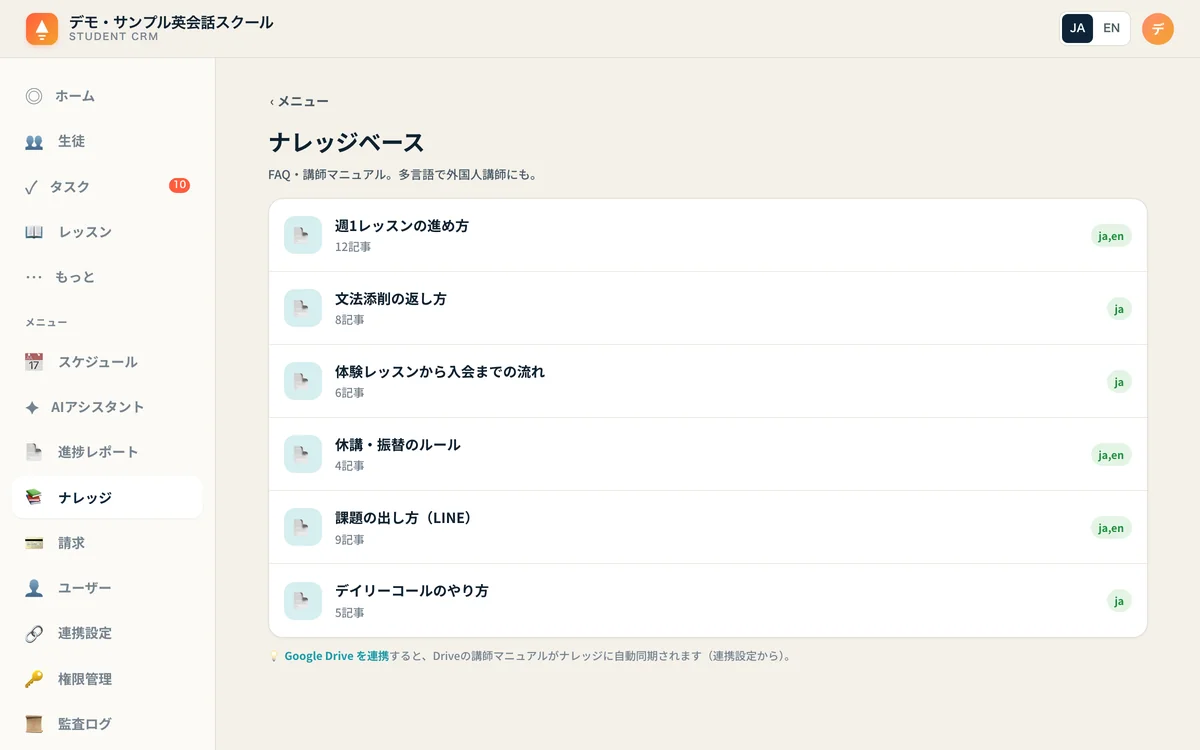1200x750 pixels.
Task: Open 請求 menu item
Action: 107,543
